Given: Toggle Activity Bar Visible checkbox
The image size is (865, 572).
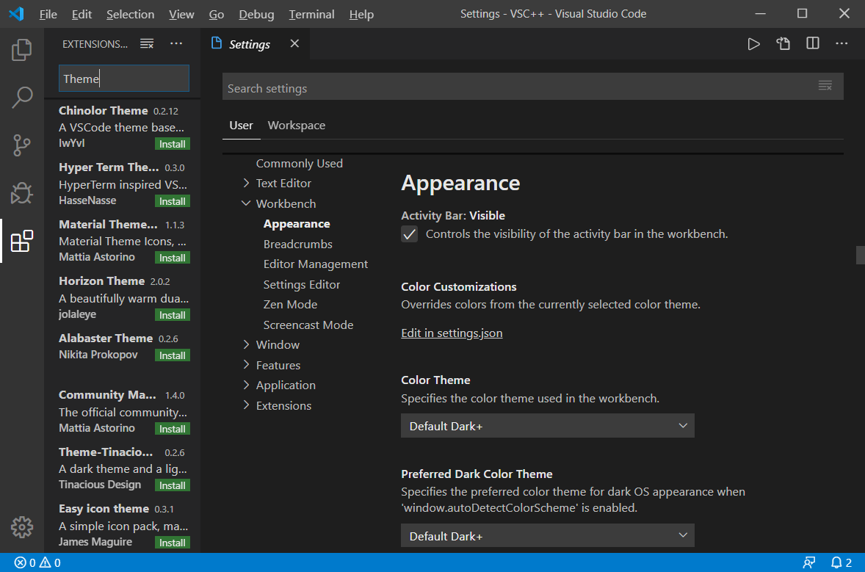Looking at the screenshot, I should (x=409, y=234).
